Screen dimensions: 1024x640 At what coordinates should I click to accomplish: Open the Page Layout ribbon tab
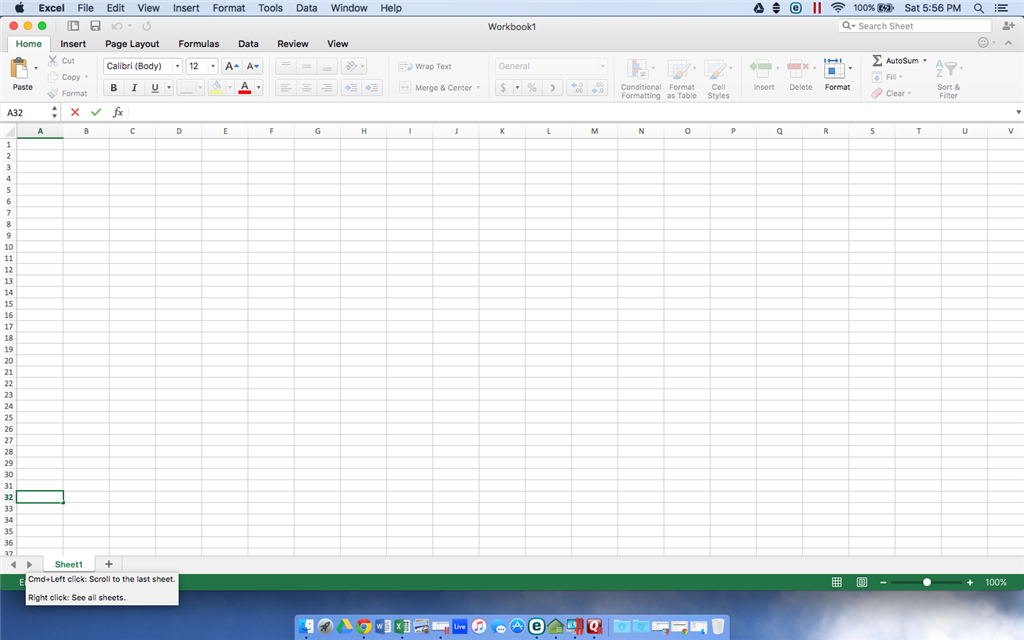click(132, 44)
